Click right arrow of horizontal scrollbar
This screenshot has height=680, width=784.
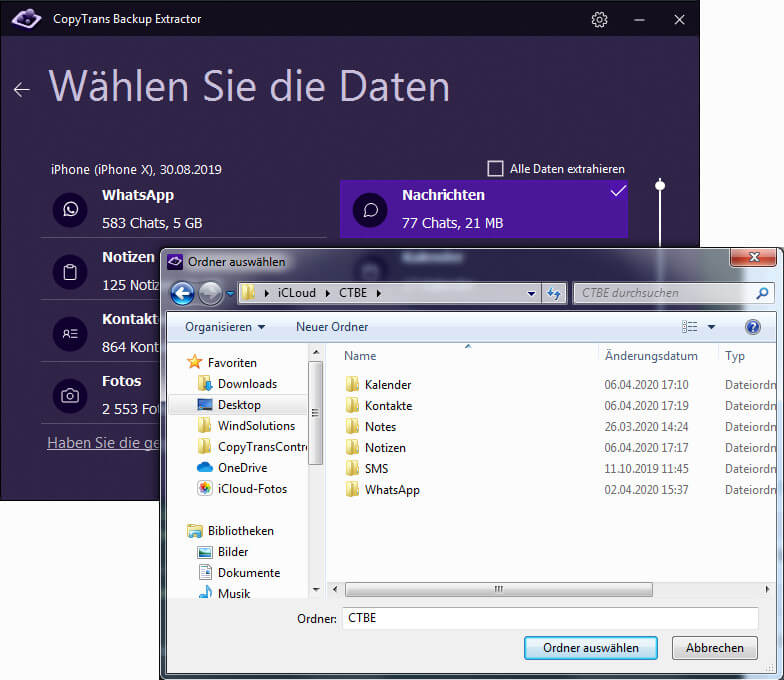pos(768,589)
